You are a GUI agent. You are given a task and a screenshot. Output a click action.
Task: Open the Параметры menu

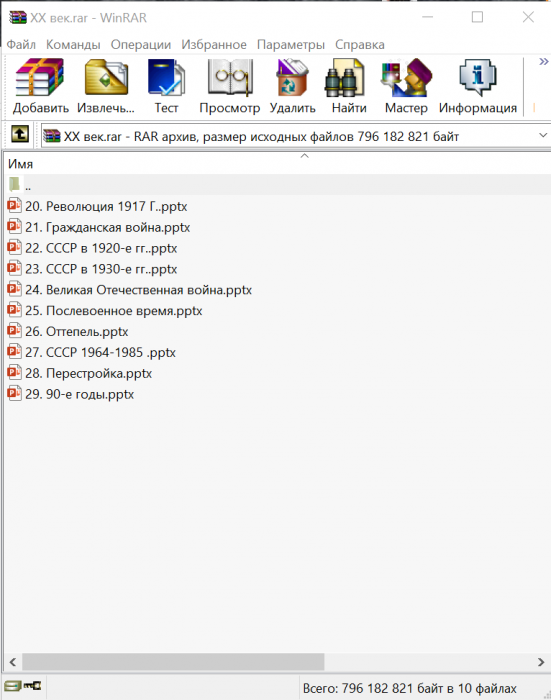click(x=291, y=45)
